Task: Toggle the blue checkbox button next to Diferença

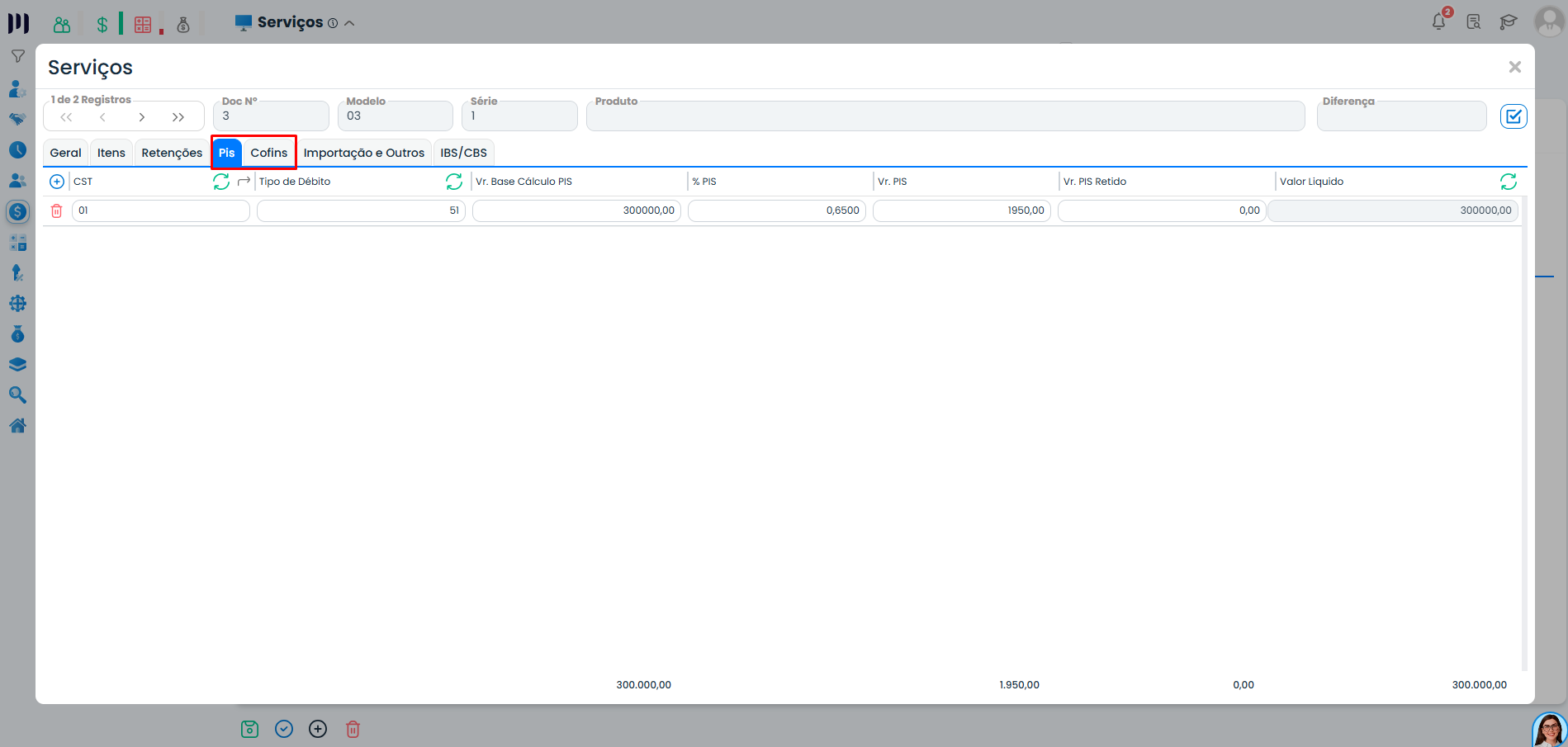Action: [1514, 116]
